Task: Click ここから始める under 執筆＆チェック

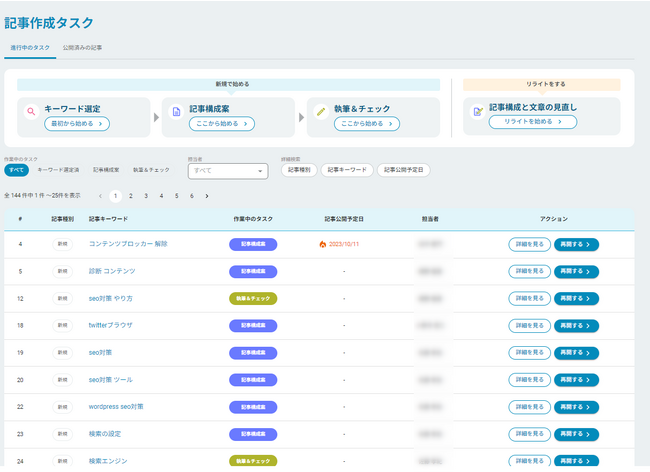Action: 366,124
